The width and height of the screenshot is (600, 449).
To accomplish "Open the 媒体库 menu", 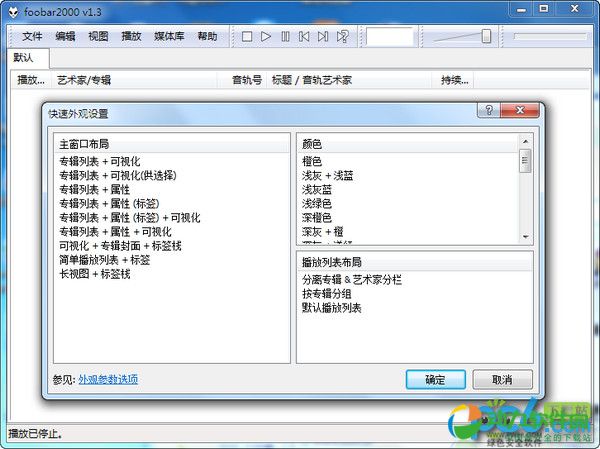I will pos(168,36).
